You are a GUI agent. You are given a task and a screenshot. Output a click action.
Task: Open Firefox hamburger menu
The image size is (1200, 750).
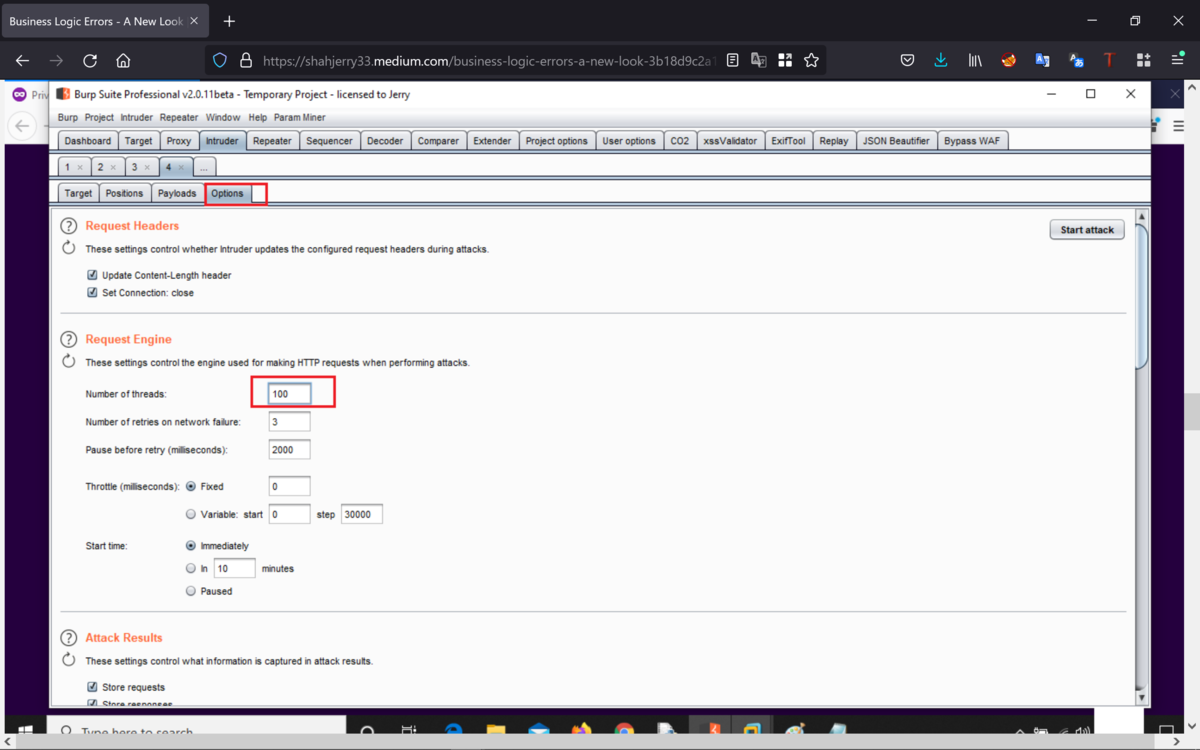coord(1178,61)
